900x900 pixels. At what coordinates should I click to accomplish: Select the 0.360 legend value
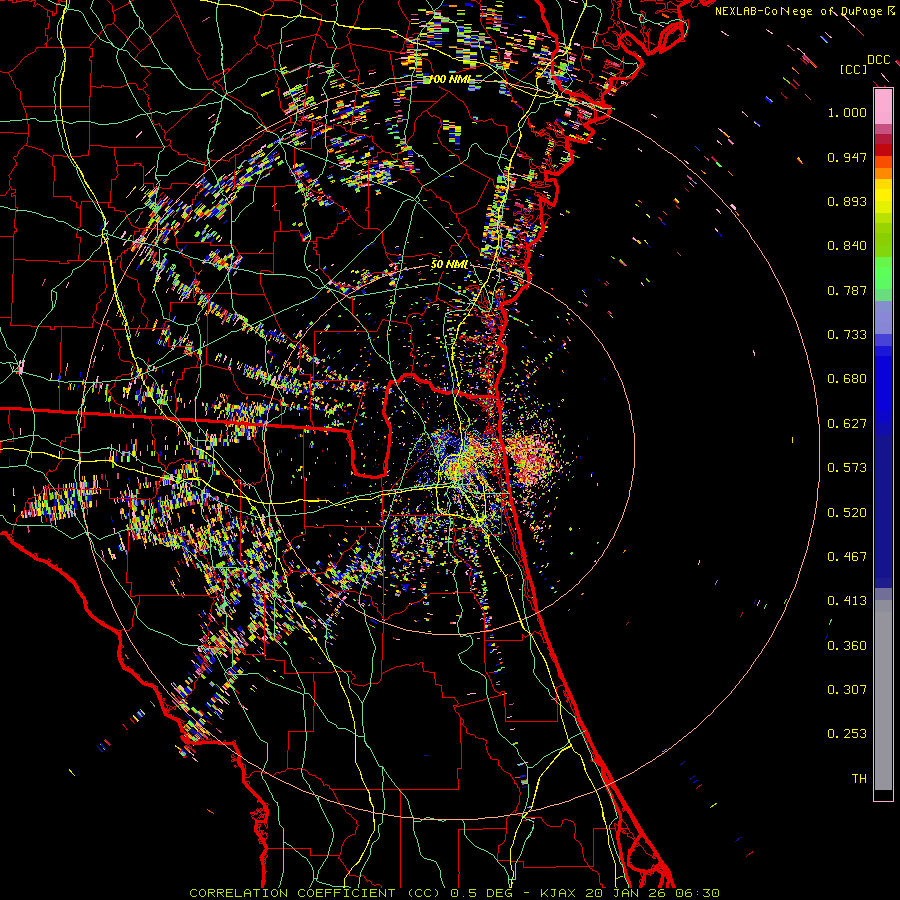click(x=847, y=646)
